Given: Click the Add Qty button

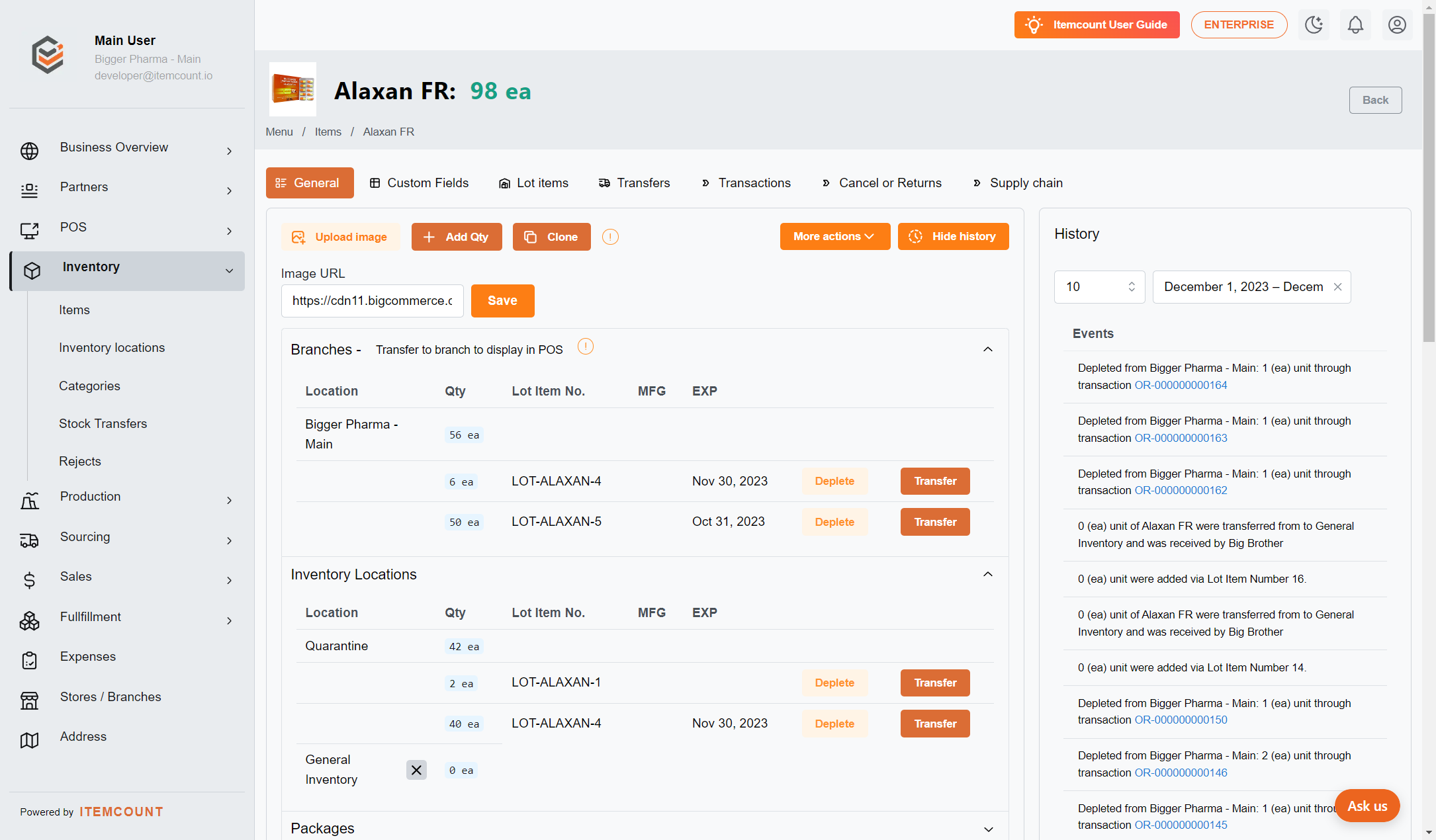Looking at the screenshot, I should pos(457,237).
